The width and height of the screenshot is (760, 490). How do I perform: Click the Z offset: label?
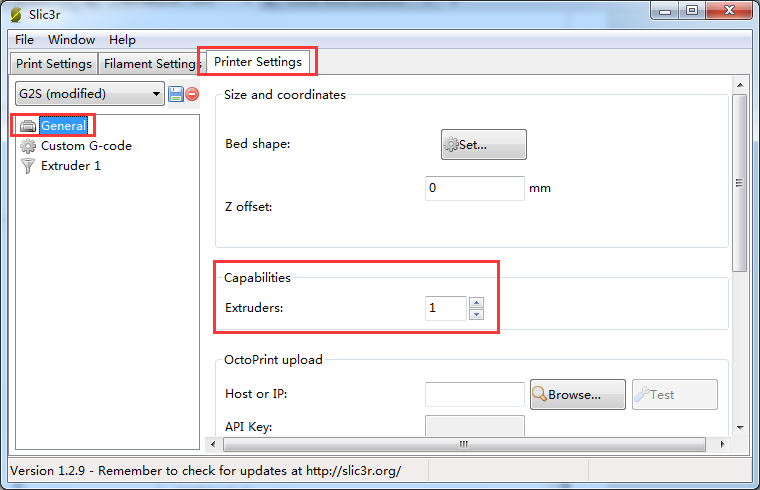coord(248,207)
